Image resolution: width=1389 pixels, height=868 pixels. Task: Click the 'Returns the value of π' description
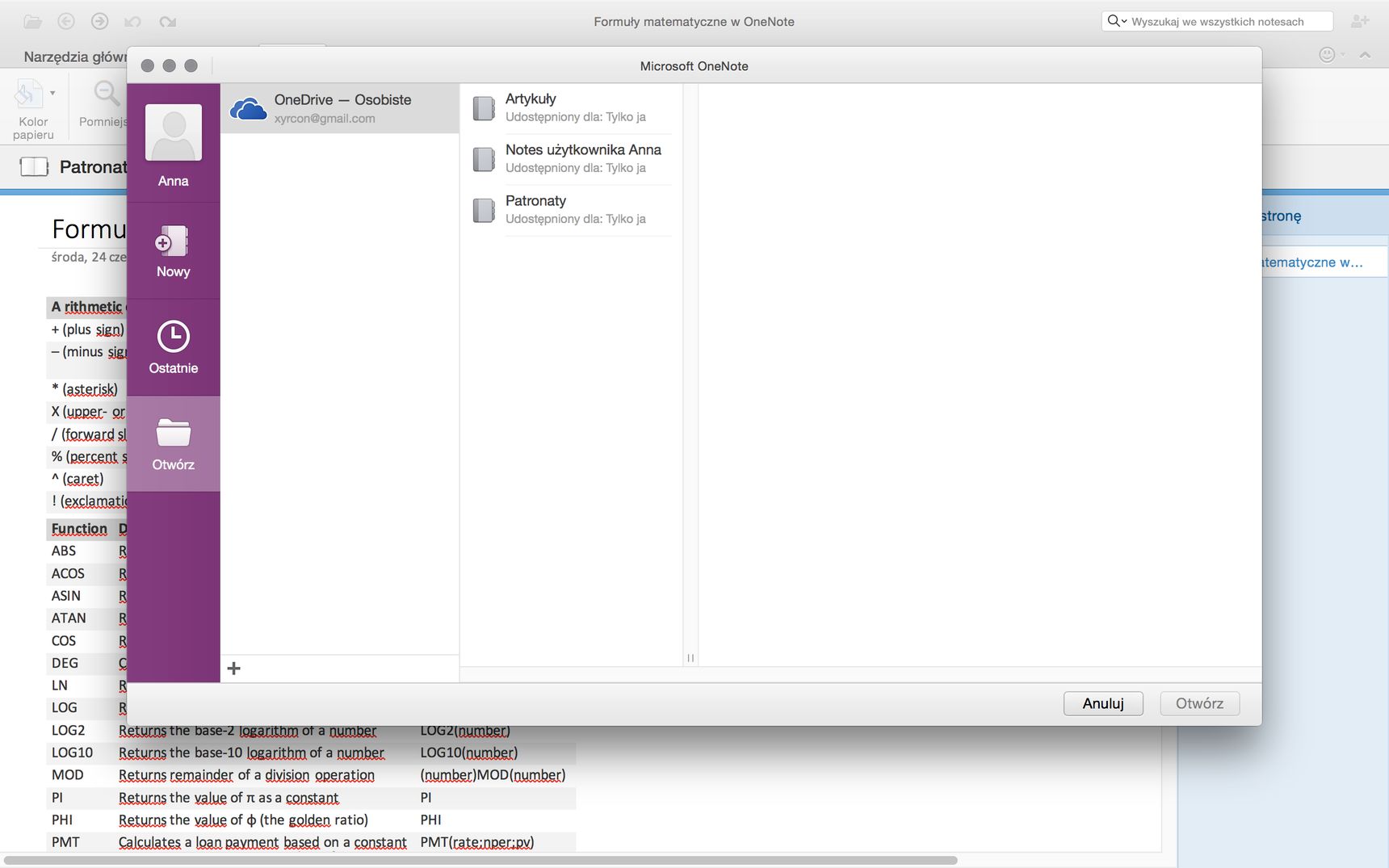coord(229,798)
